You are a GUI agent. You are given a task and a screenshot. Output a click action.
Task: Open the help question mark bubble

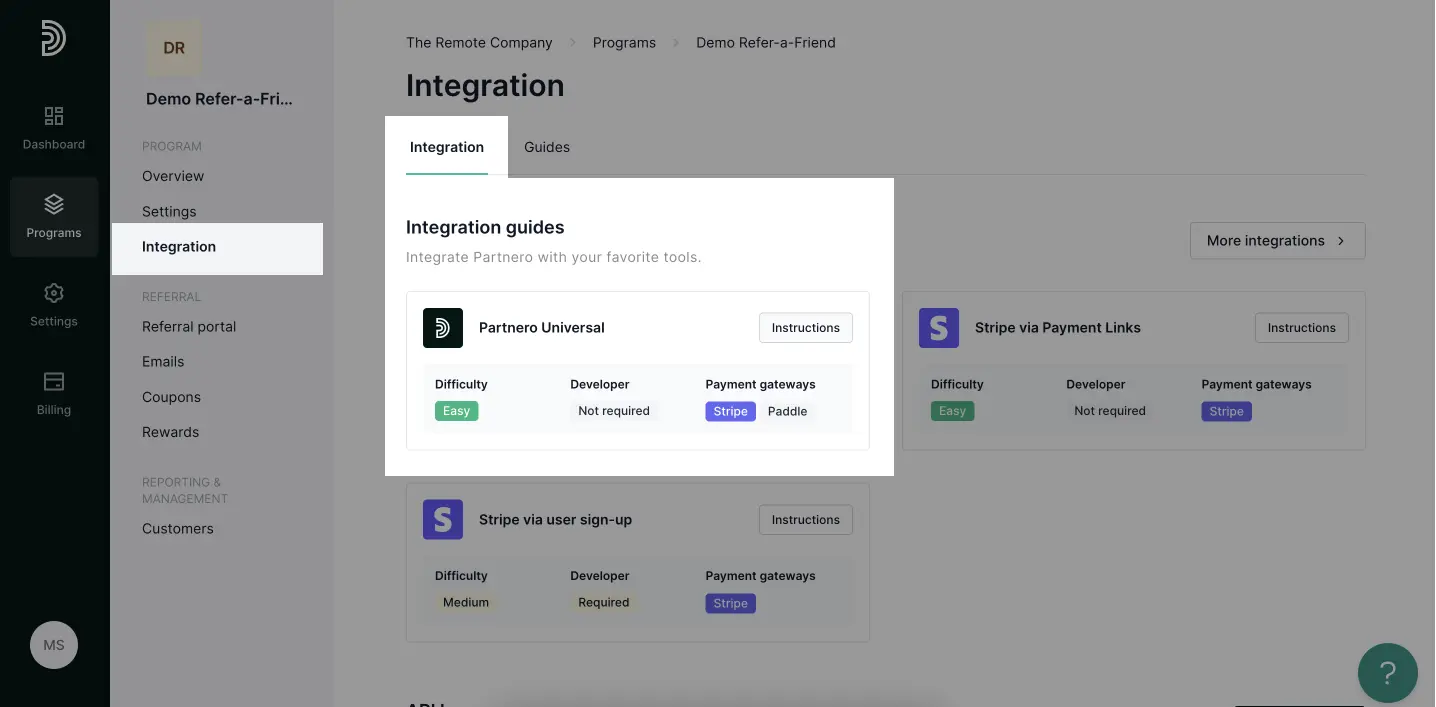(1387, 673)
